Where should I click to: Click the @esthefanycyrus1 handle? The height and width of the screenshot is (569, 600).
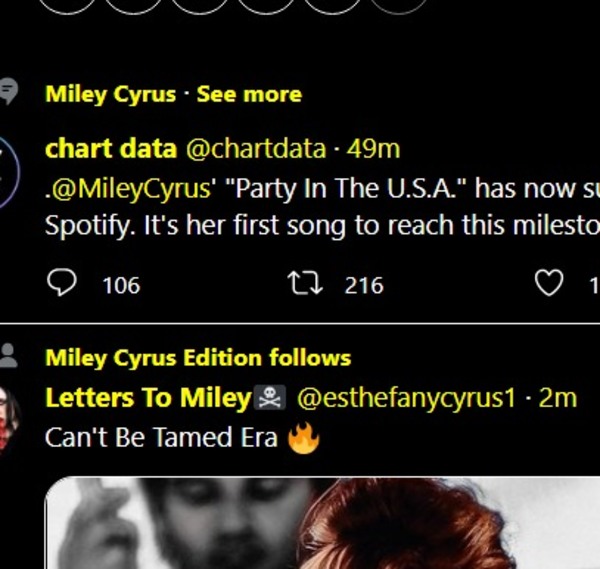click(x=406, y=398)
